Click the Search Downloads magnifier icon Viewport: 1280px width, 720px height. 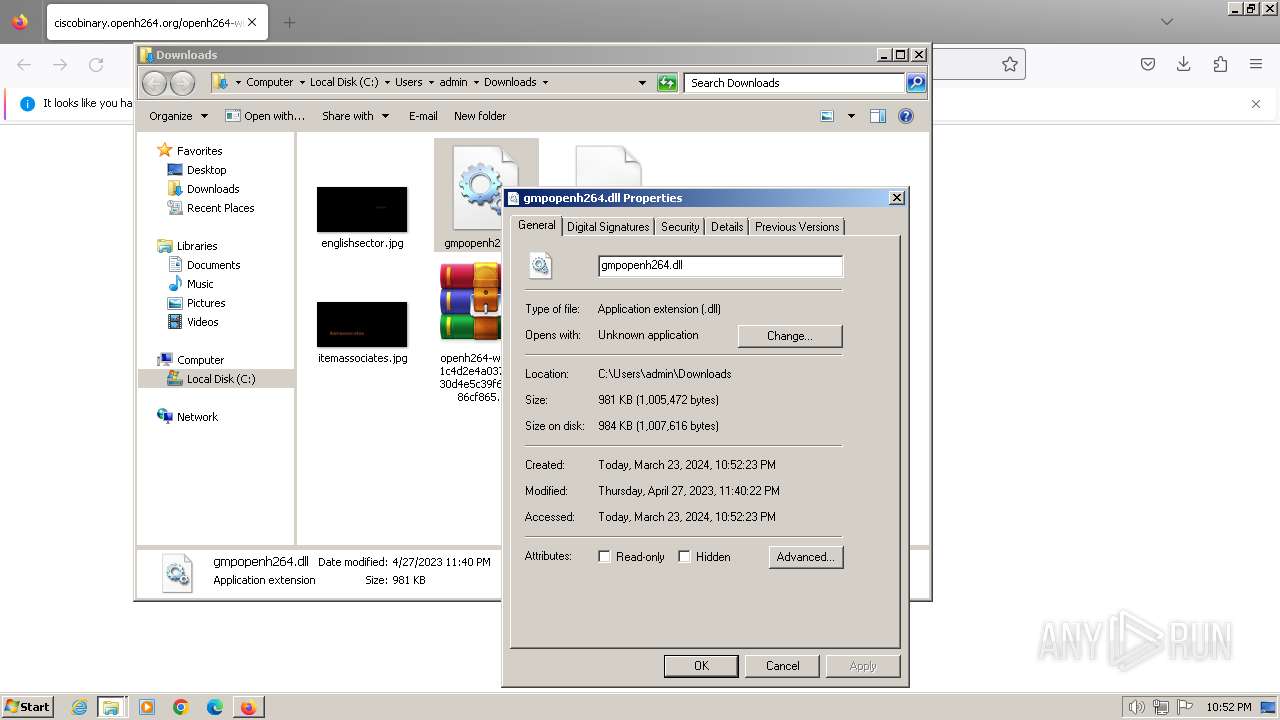tap(916, 83)
